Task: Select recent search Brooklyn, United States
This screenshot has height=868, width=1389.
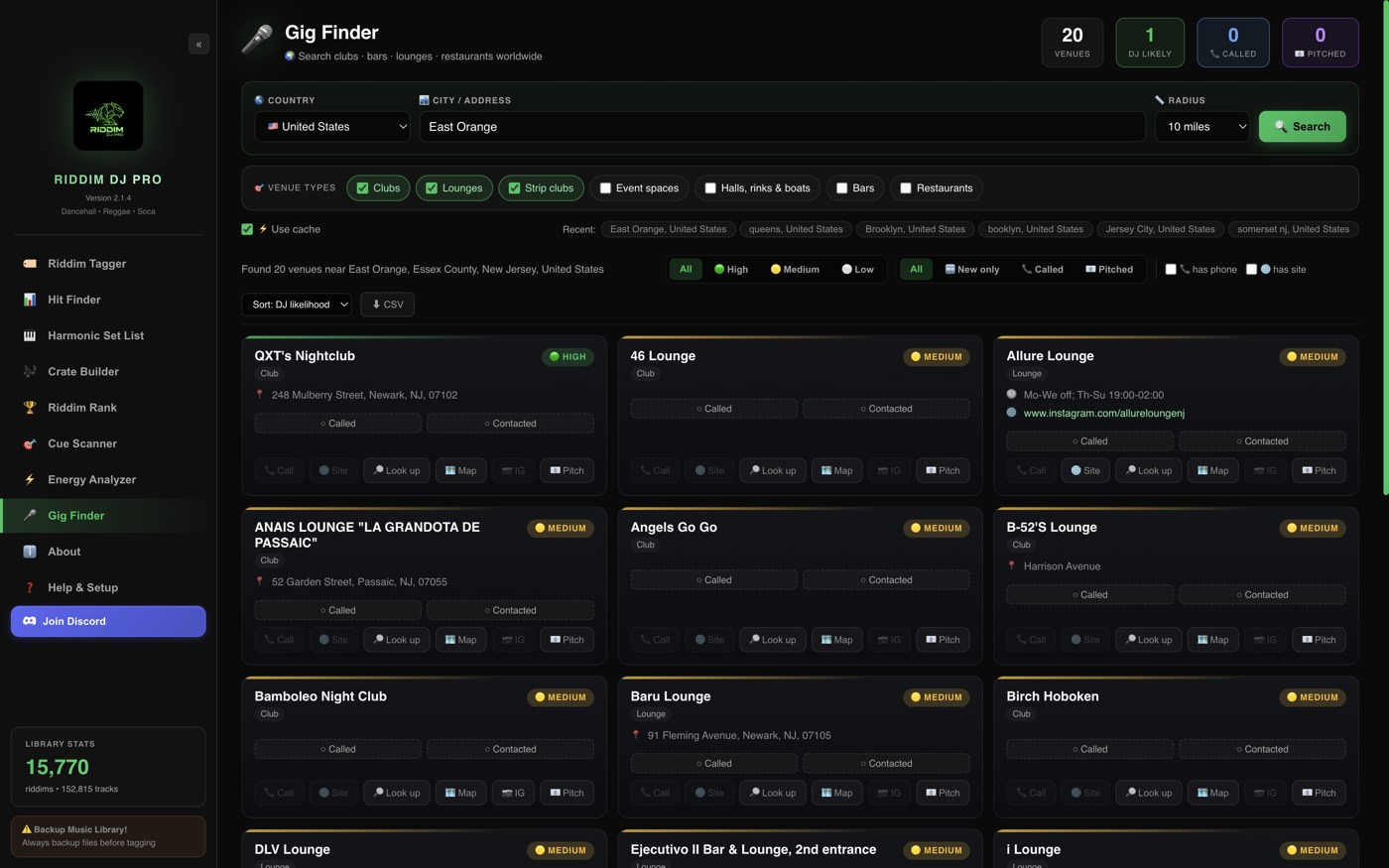Action: pos(915,229)
